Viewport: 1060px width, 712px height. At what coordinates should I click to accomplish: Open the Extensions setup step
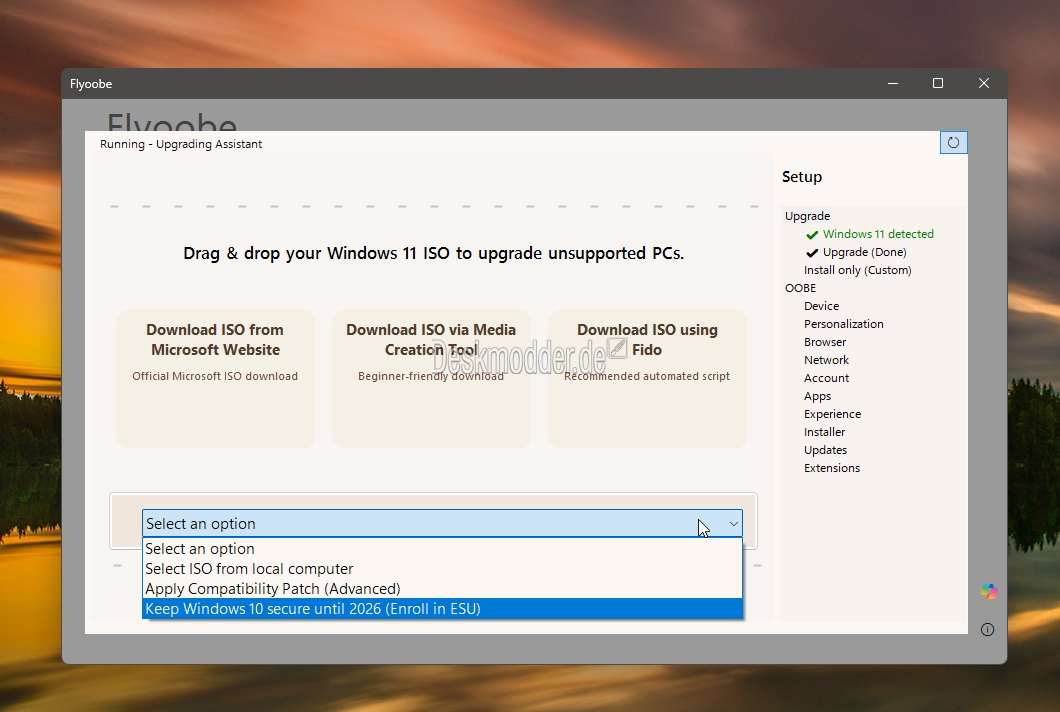pyautogui.click(x=832, y=468)
